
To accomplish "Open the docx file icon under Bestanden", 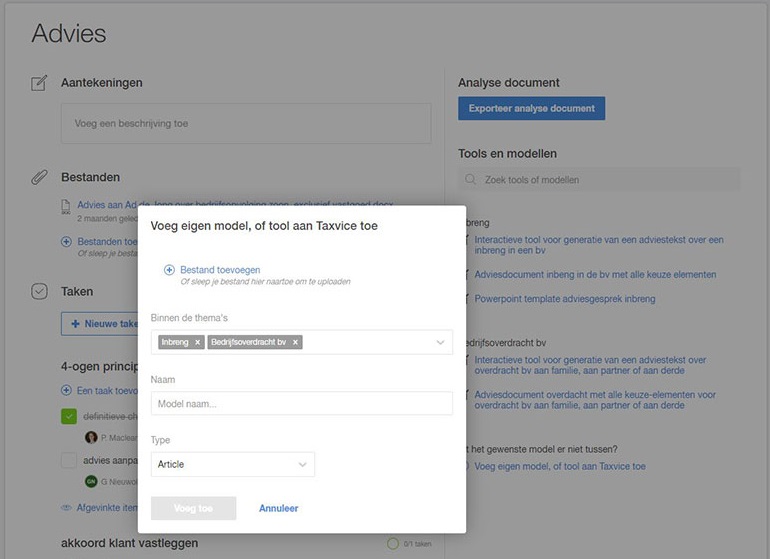I will point(66,207).
